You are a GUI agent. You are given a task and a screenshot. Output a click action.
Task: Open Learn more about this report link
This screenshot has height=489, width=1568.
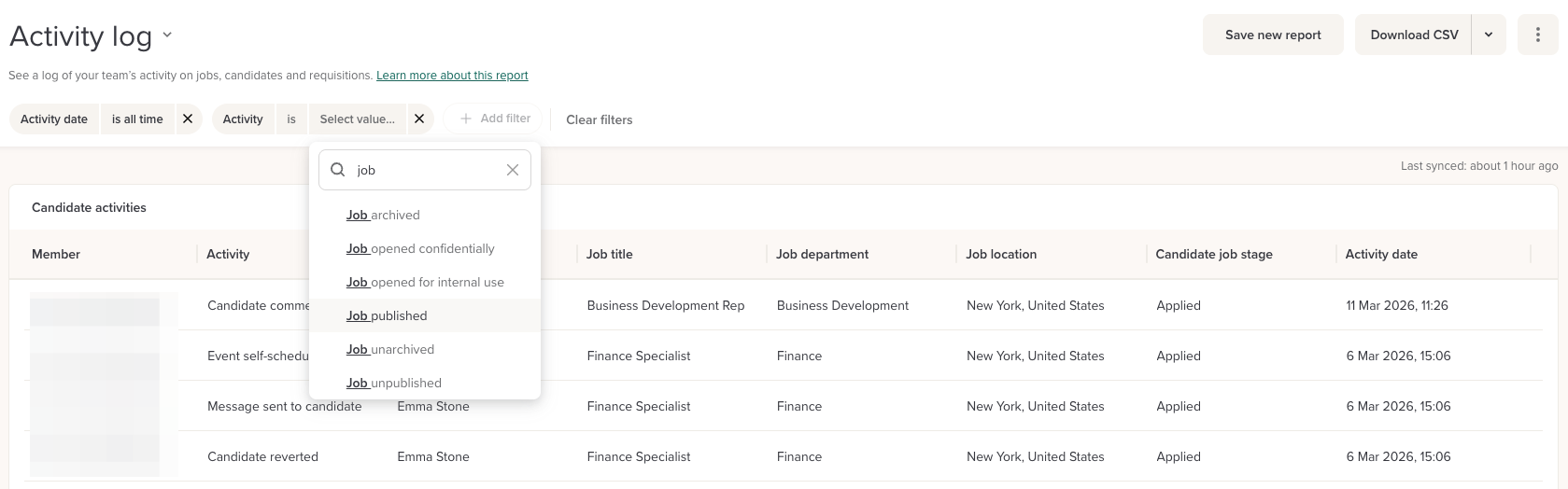[452, 76]
